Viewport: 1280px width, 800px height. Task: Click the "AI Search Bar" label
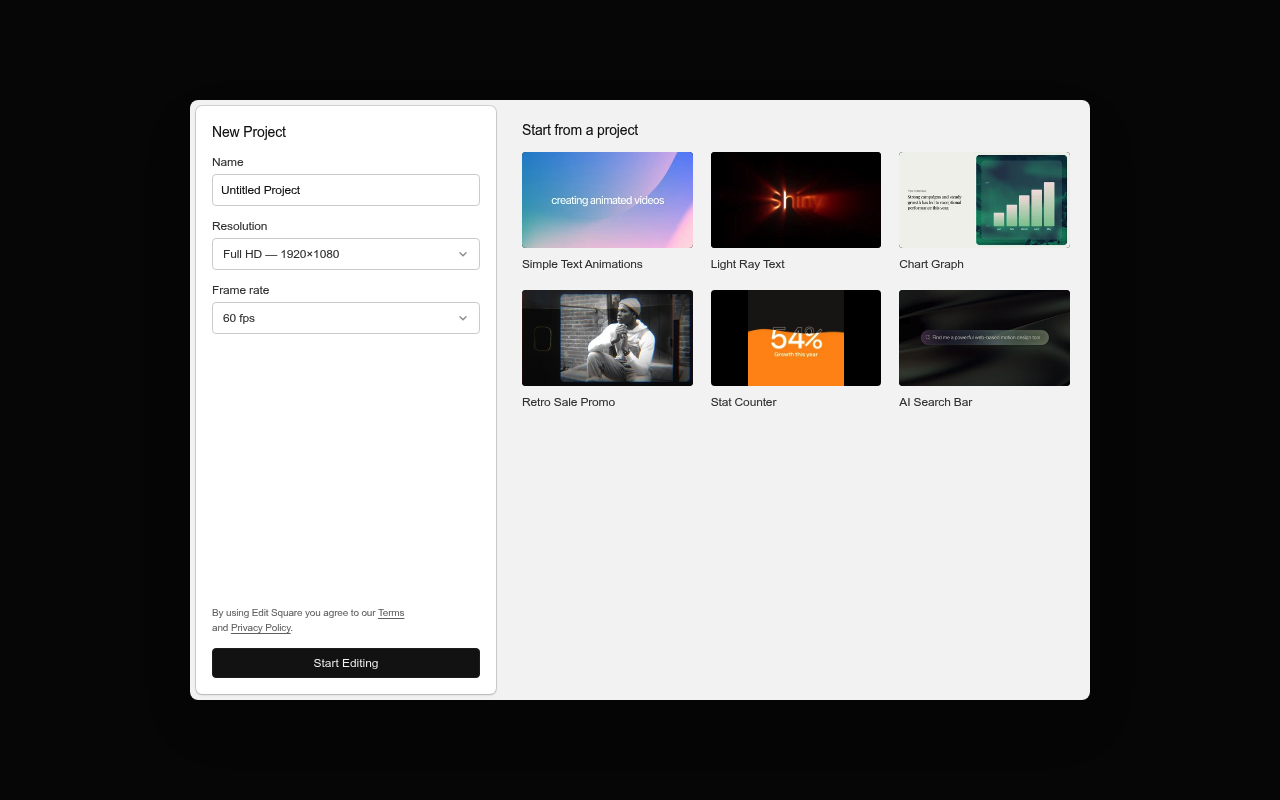pyautogui.click(x=935, y=402)
